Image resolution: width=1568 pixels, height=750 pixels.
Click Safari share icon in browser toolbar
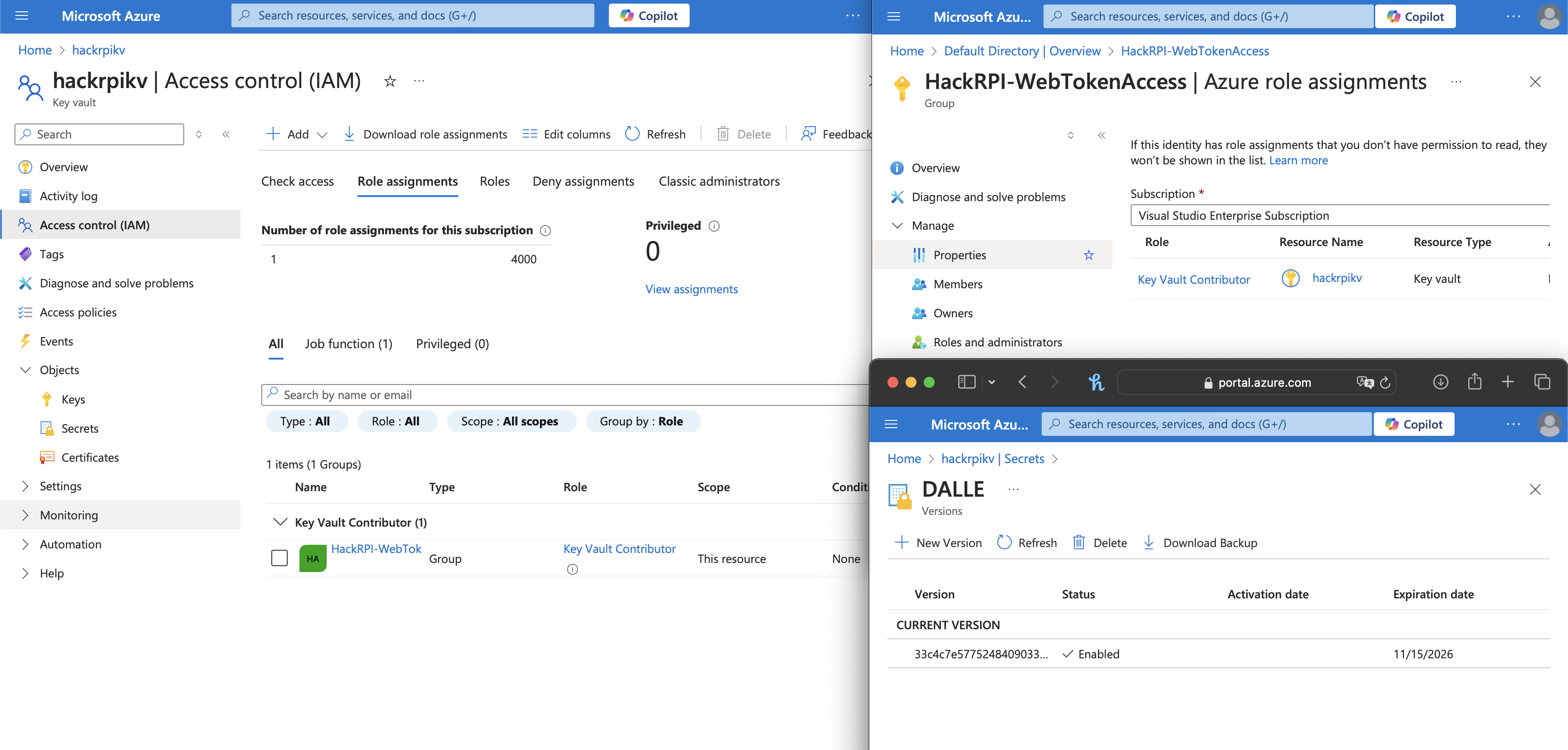coord(1474,382)
